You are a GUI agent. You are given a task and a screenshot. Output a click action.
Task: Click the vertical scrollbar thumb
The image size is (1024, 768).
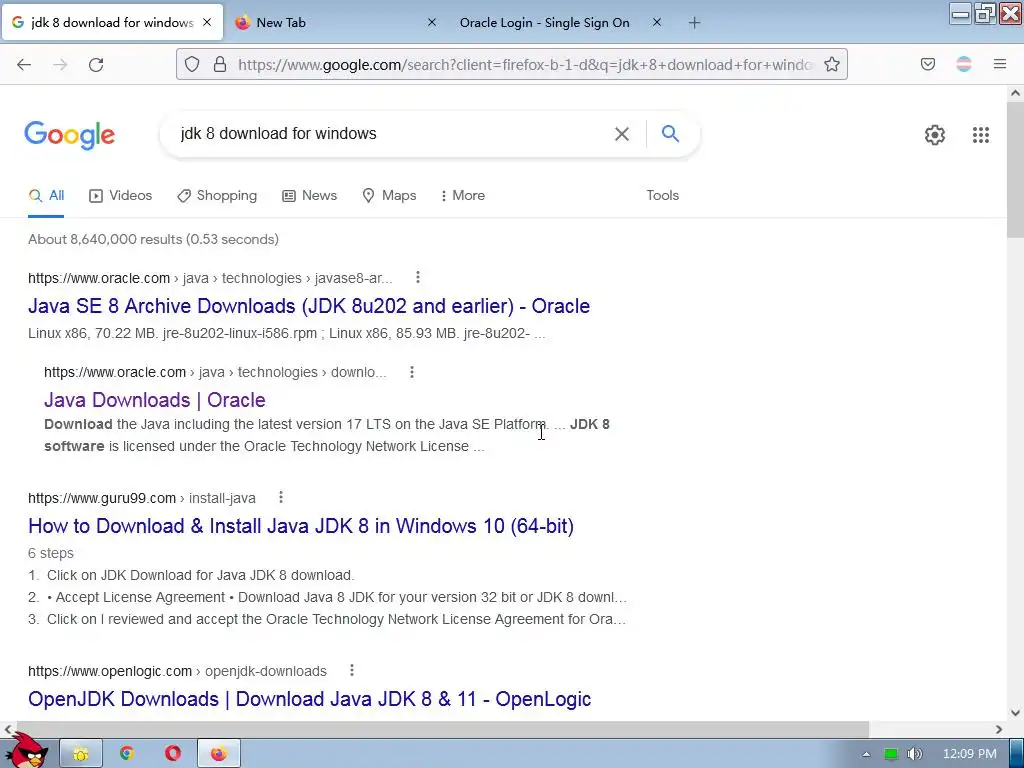(x=1015, y=170)
